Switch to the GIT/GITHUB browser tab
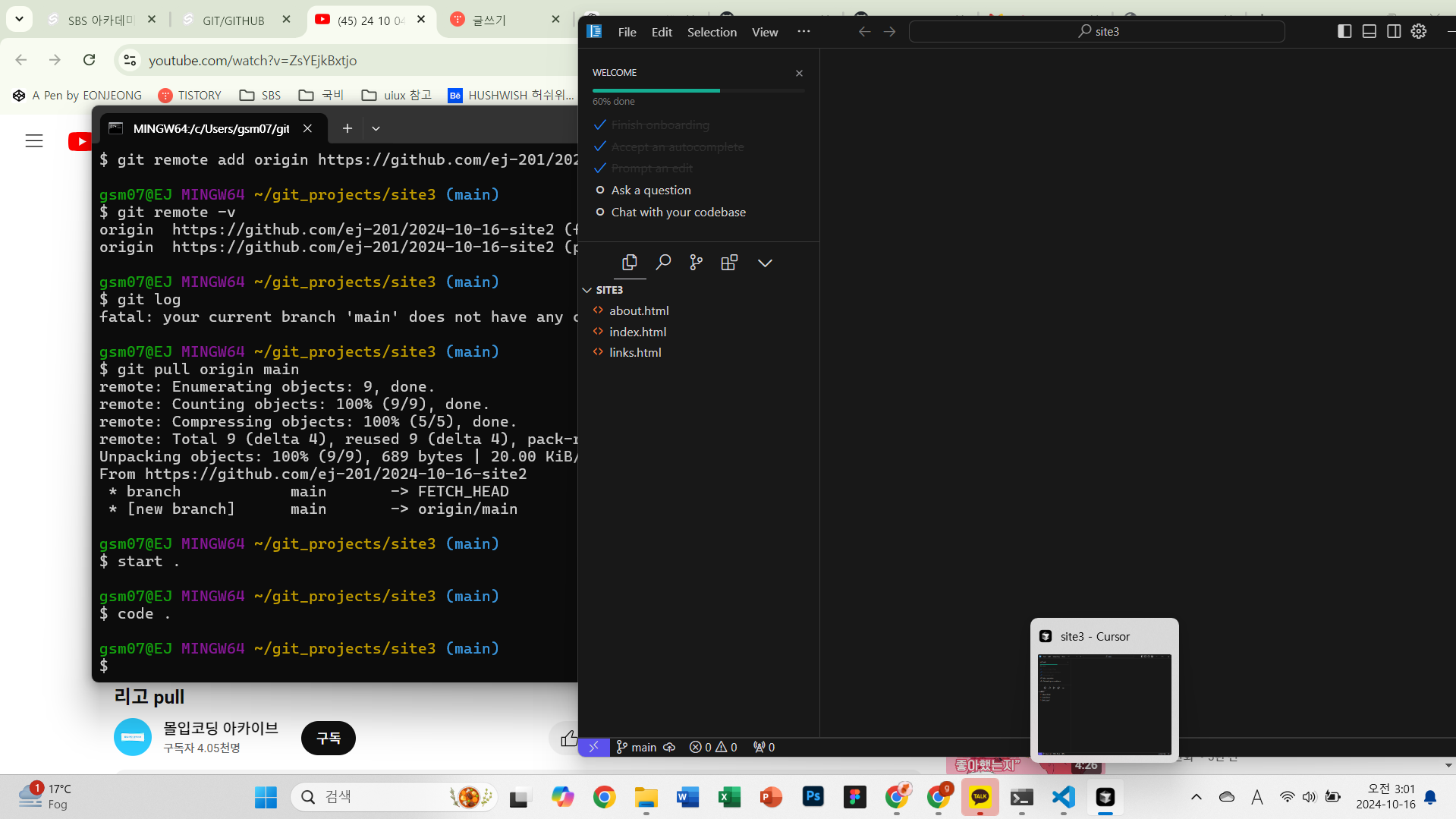 [x=234, y=20]
